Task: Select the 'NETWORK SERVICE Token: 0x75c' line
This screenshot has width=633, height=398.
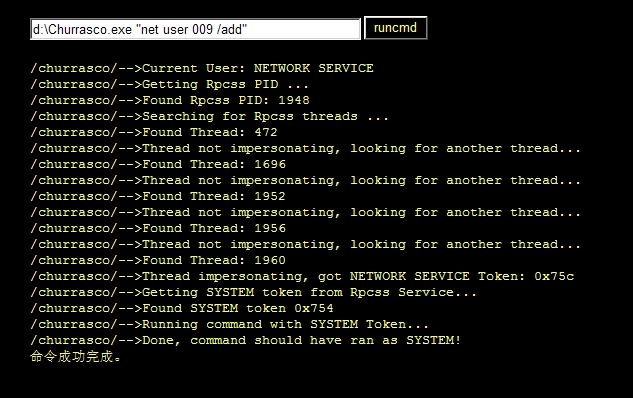Action: [x=302, y=277]
